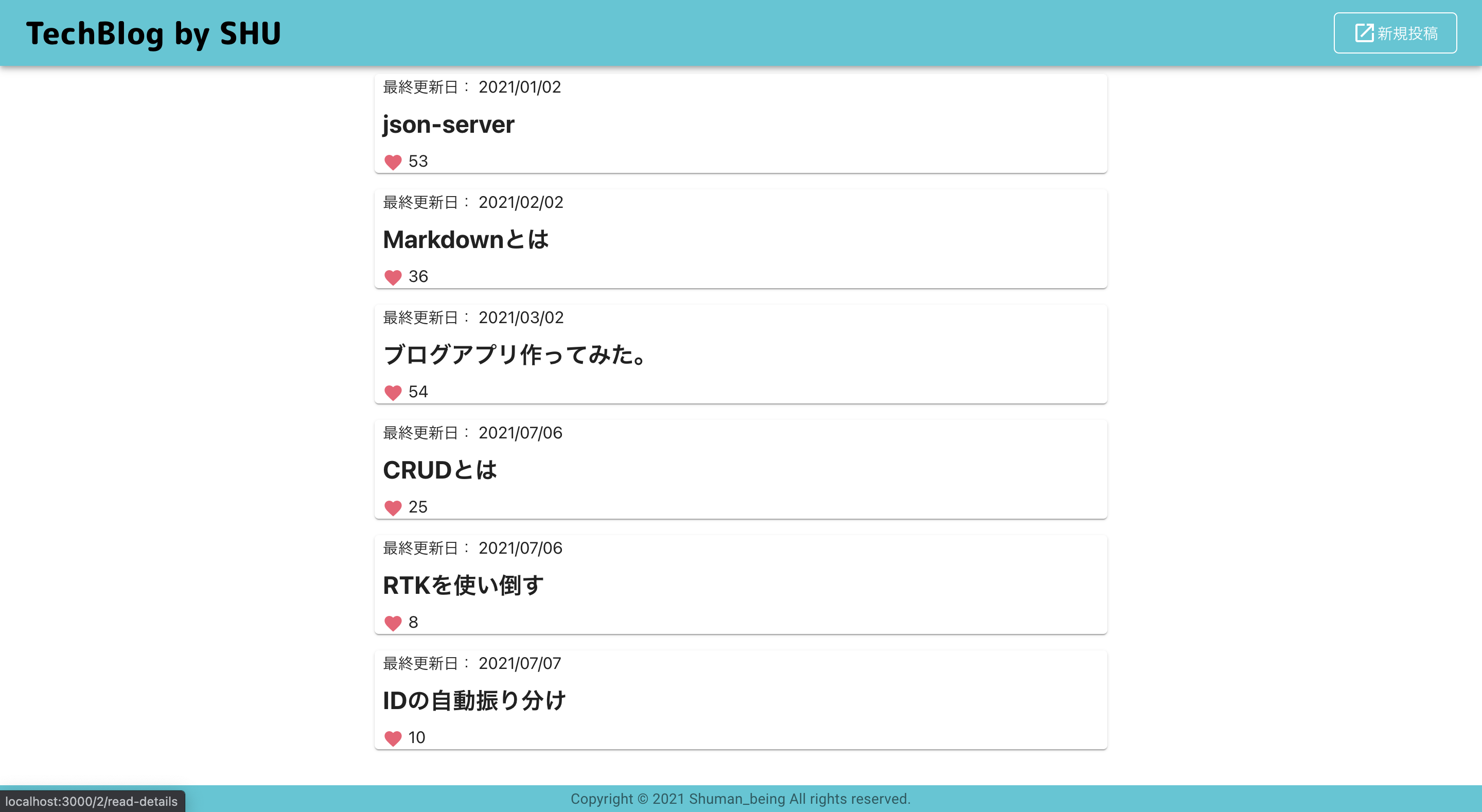Open the RTKを使い倒す post
This screenshot has width=1482, height=812.
[x=463, y=586]
